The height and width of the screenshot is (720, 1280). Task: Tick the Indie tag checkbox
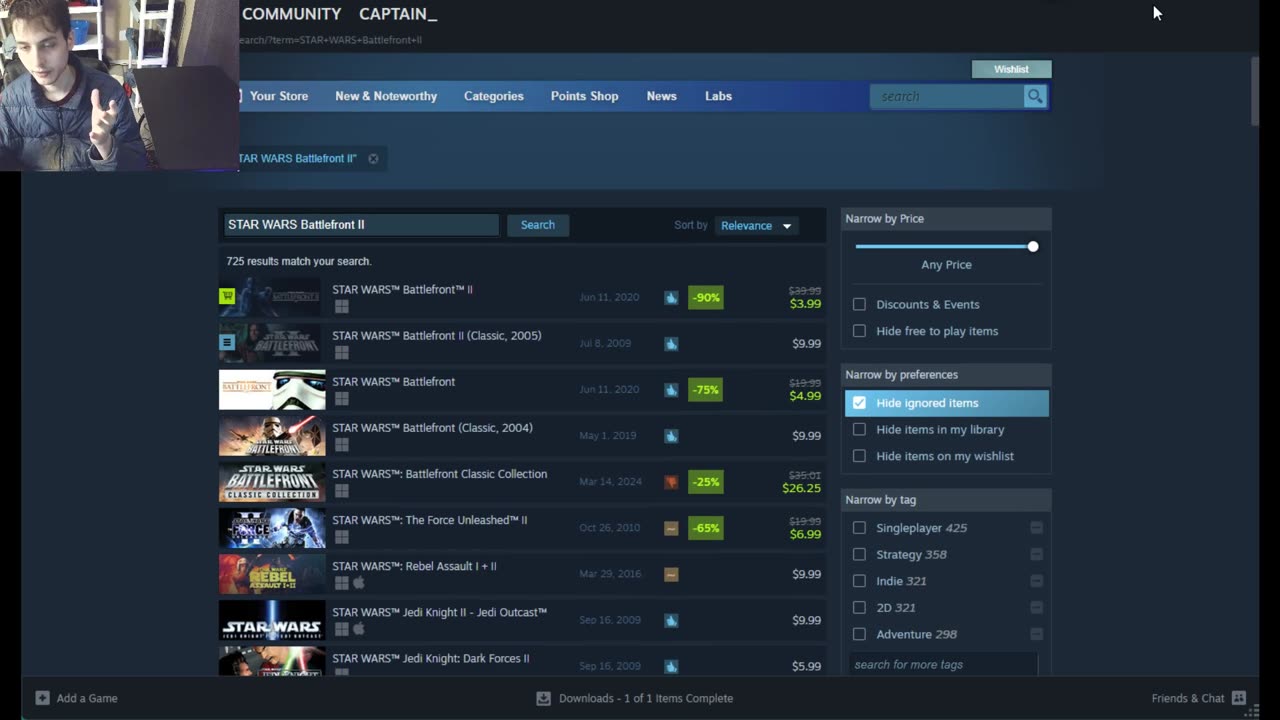pos(859,581)
